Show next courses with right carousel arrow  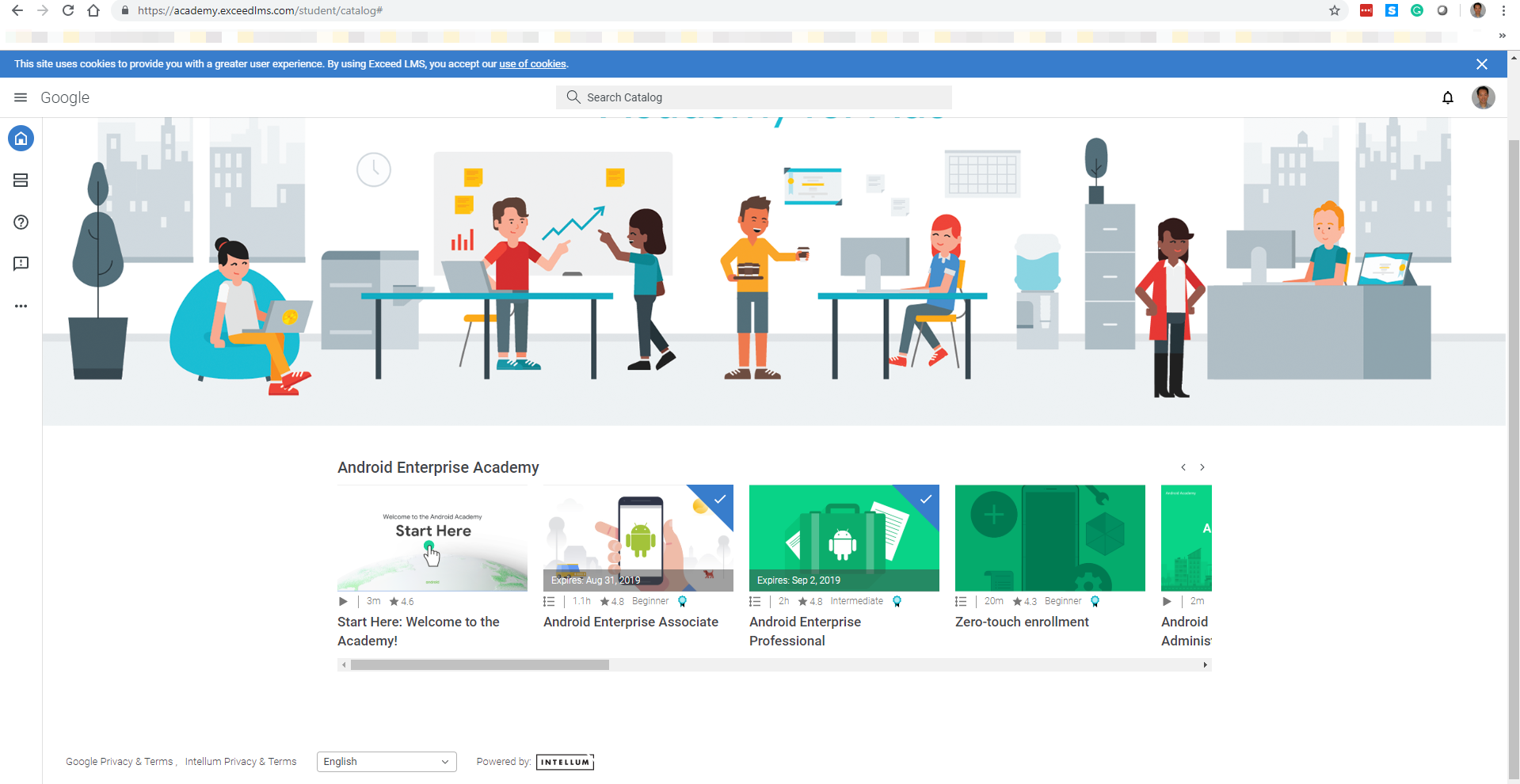(1202, 467)
